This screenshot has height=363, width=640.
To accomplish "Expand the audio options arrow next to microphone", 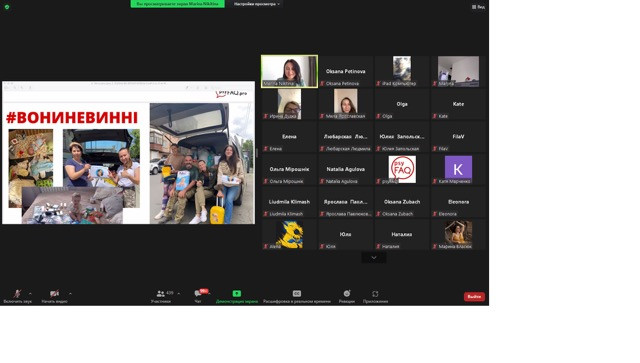I will click(30, 294).
